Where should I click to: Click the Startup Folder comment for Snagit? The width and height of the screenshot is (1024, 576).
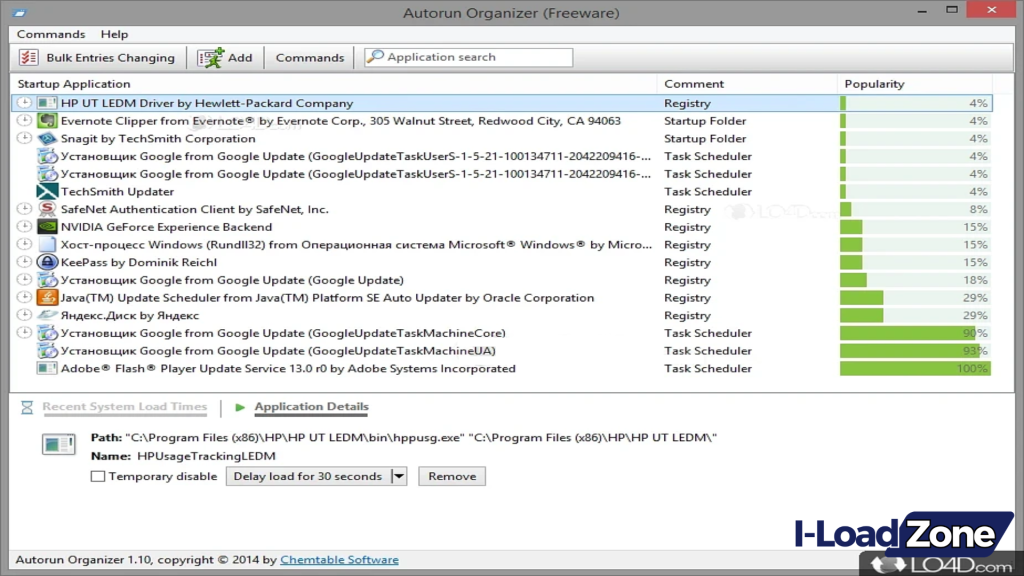click(x=705, y=138)
